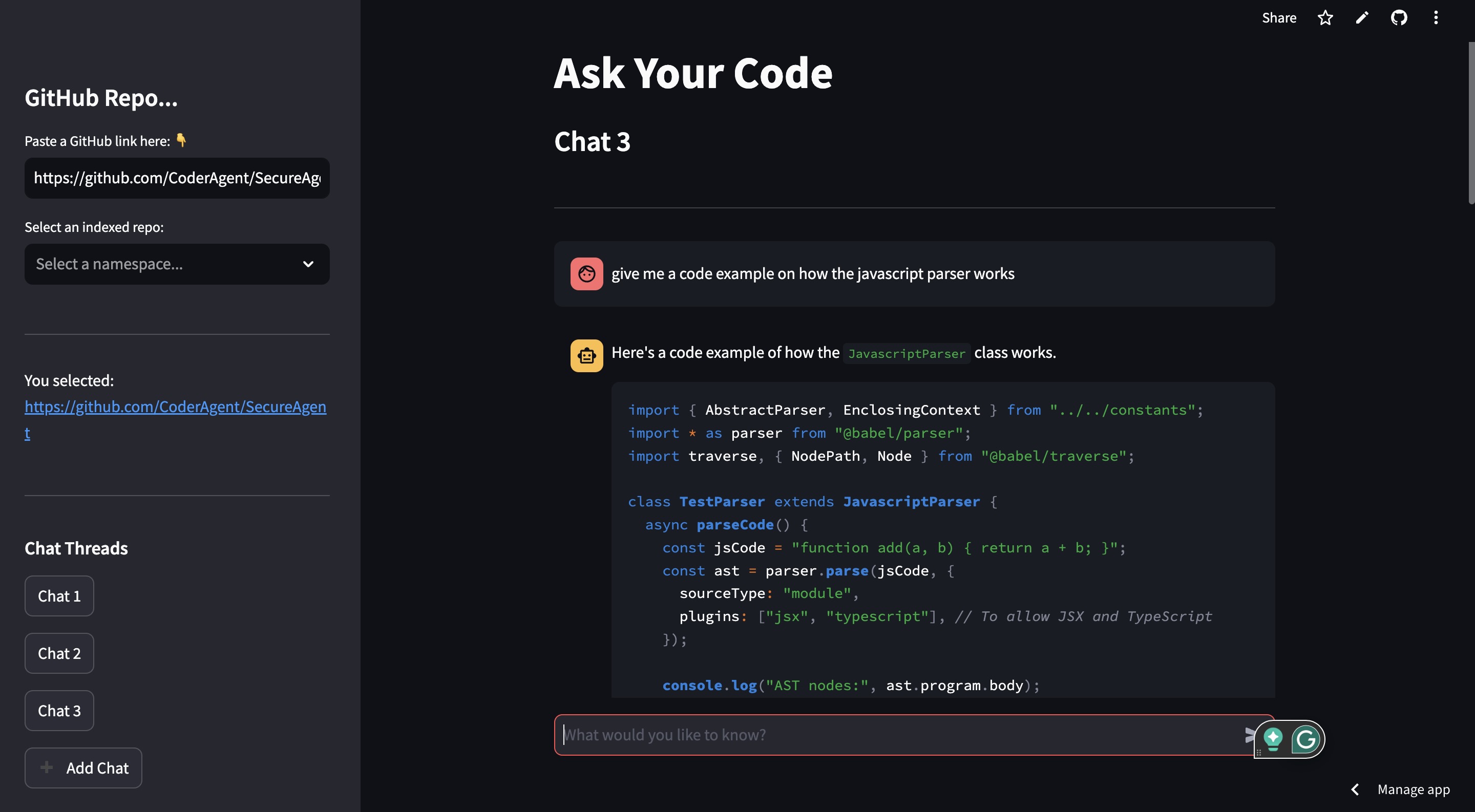This screenshot has width=1475, height=812.
Task: Click the 'Chat 3' heading
Action: coord(592,141)
